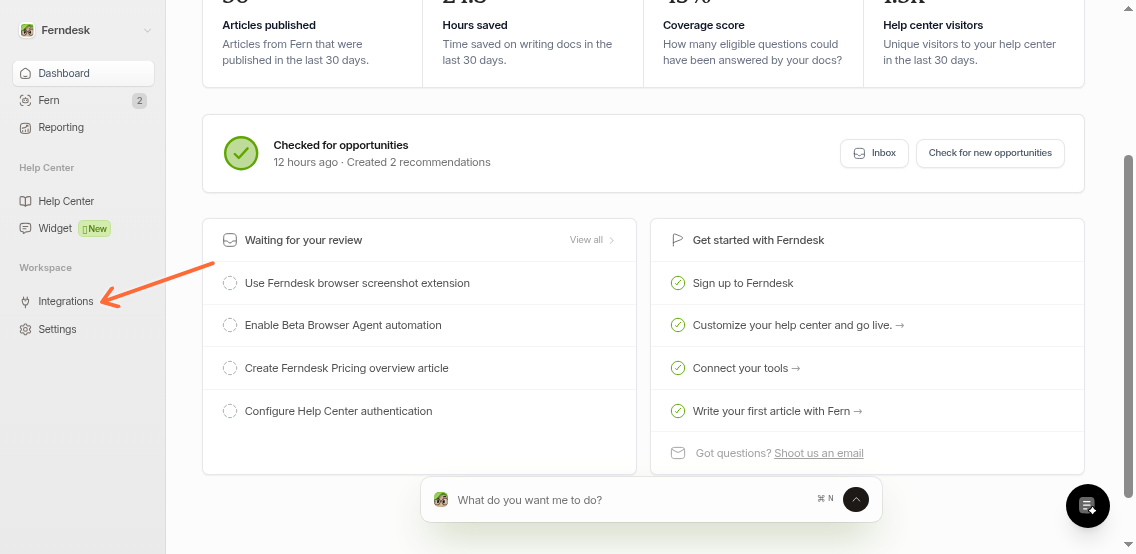The height and width of the screenshot is (554, 1136).
Task: Open Connect your tools link
Action: coord(746,368)
